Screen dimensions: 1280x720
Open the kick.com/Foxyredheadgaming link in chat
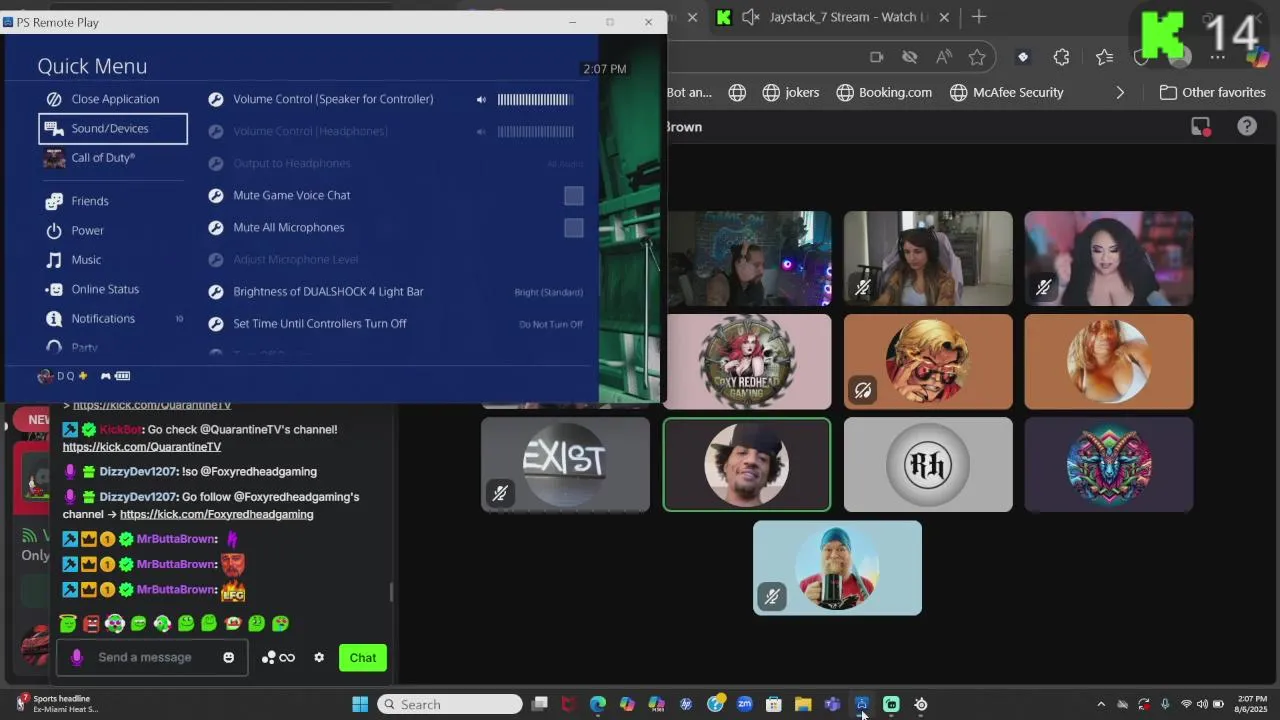216,514
